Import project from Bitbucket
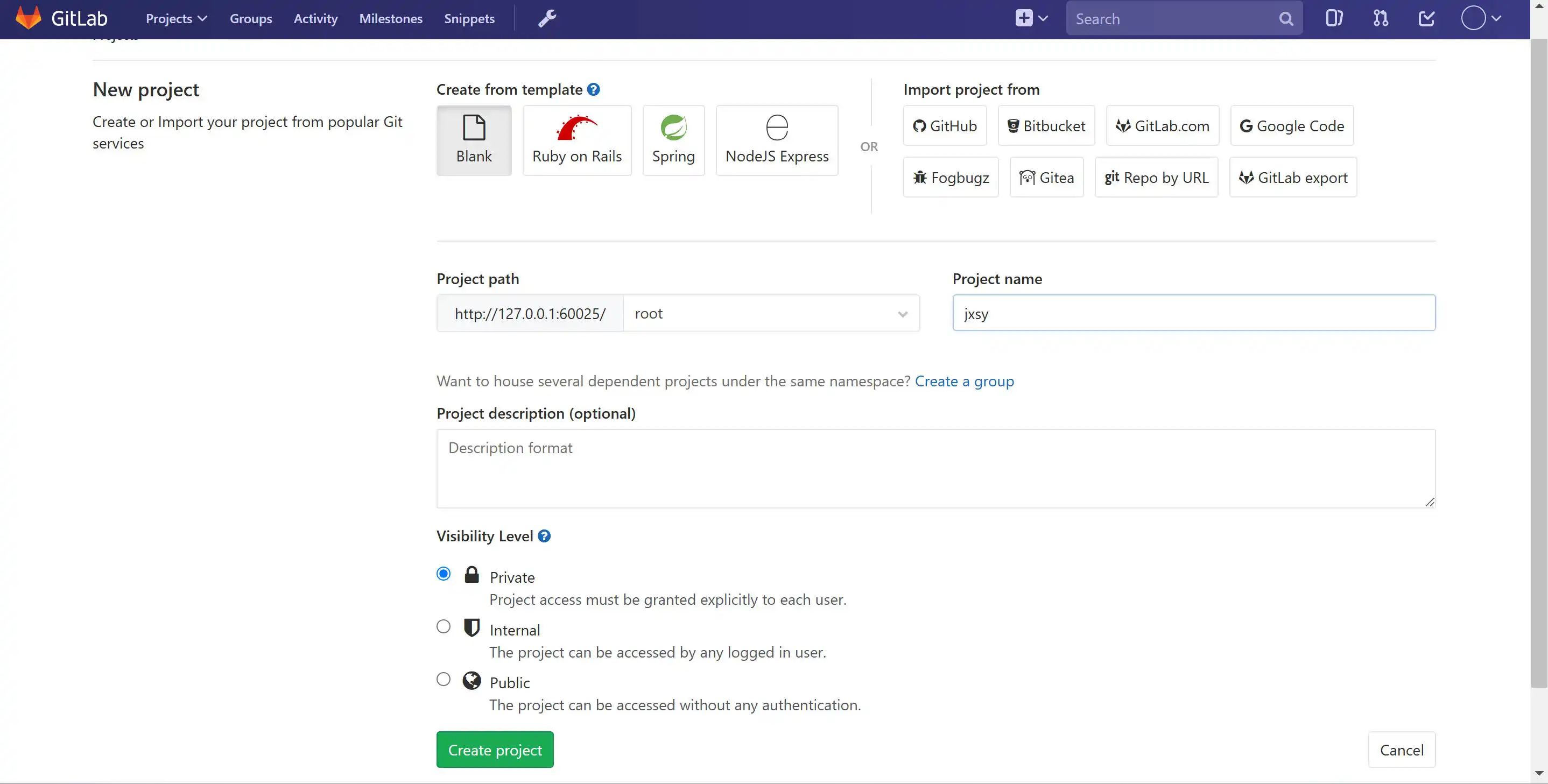This screenshot has width=1548, height=784. pyautogui.click(x=1046, y=125)
